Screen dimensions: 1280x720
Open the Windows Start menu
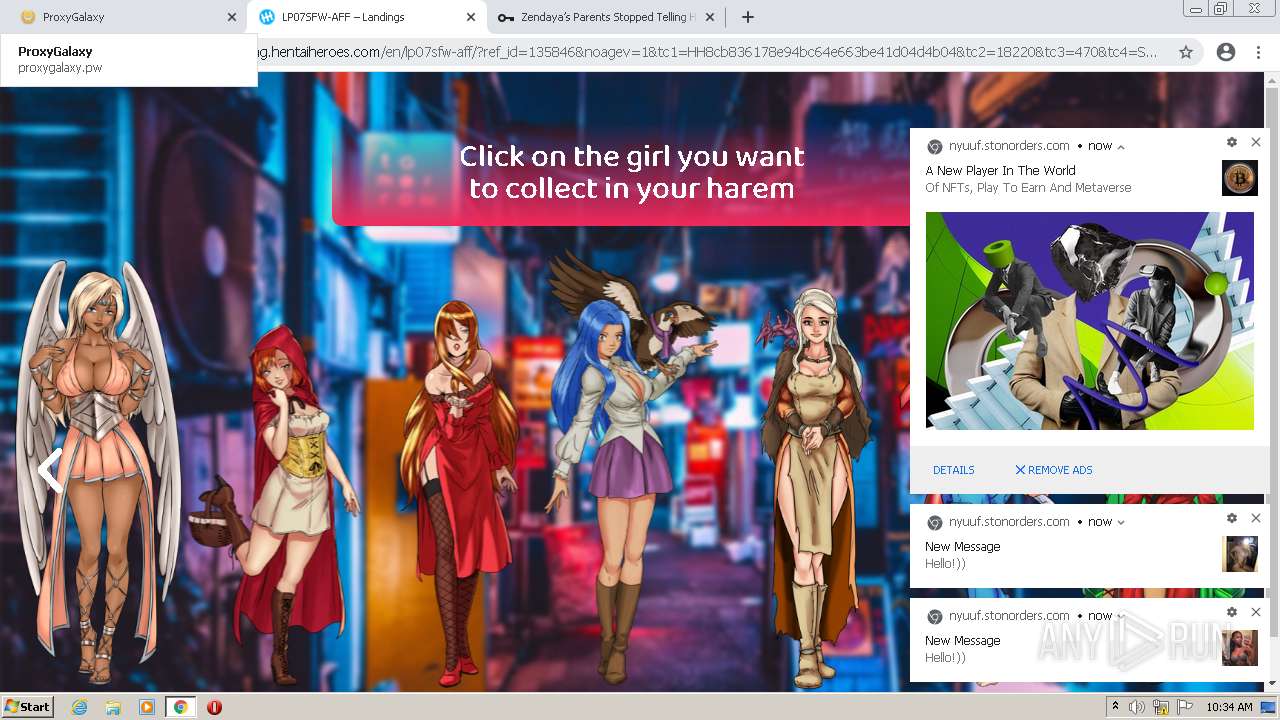click(x=28, y=707)
